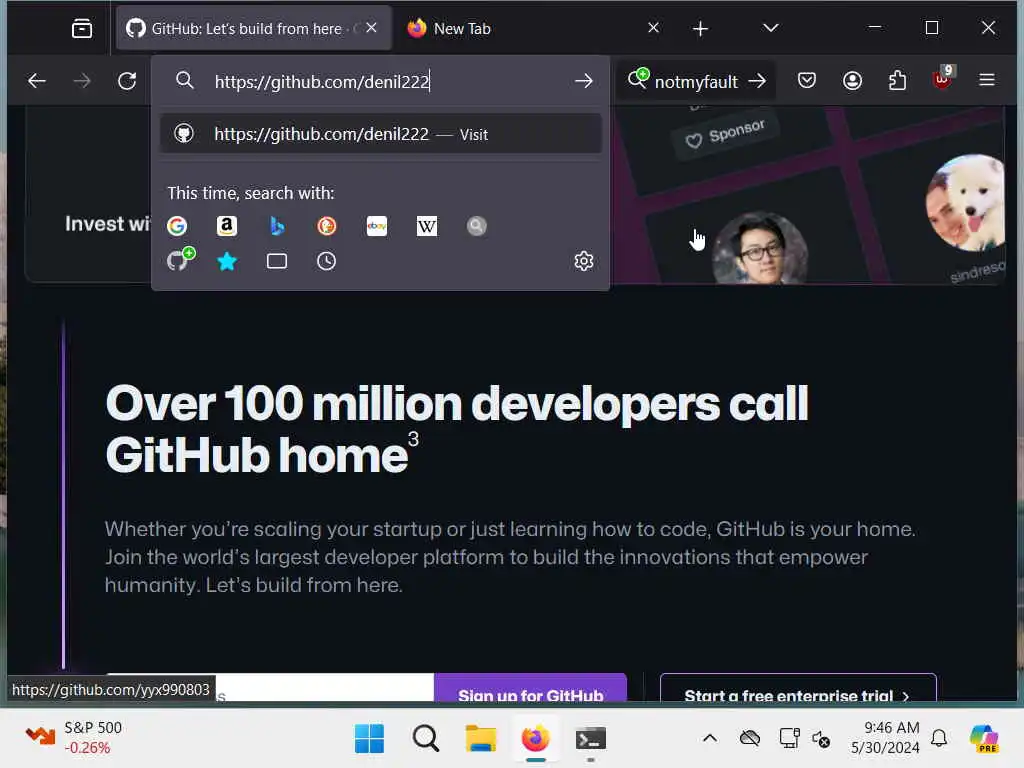This screenshot has width=1024, height=768.
Task: Open File Explorer from taskbar
Action: [x=481, y=739]
